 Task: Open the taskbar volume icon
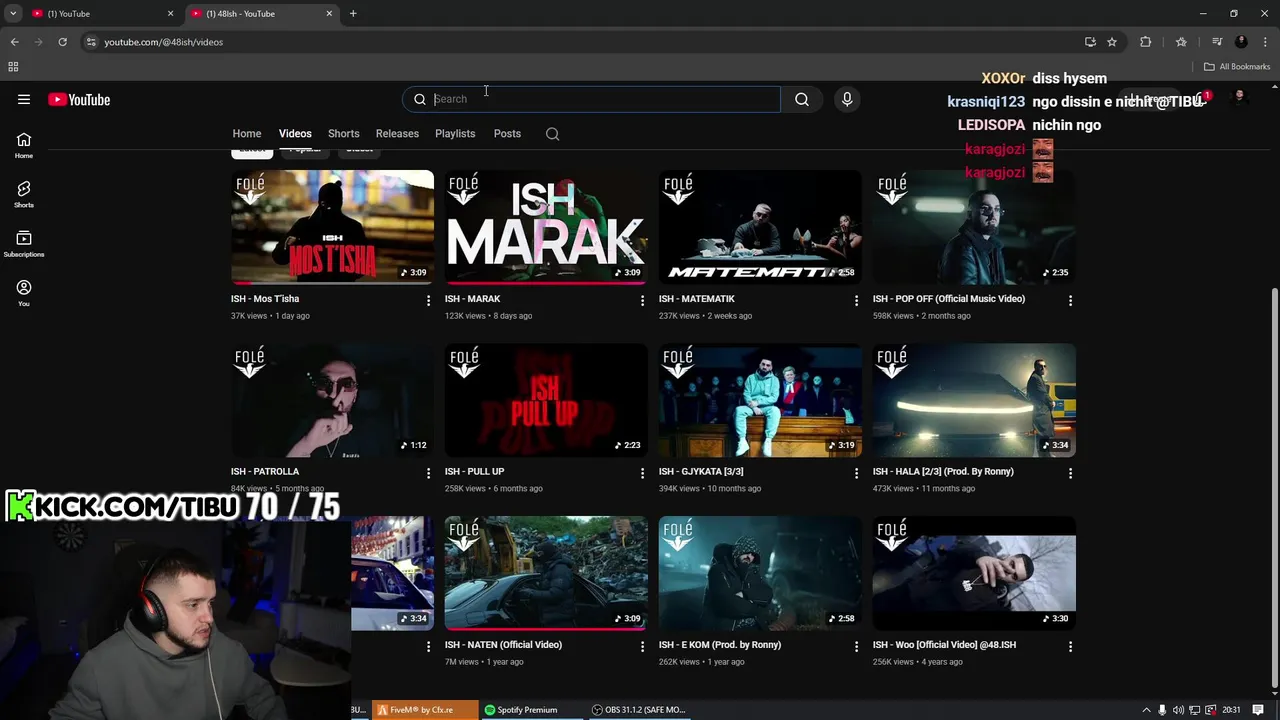tap(1178, 710)
